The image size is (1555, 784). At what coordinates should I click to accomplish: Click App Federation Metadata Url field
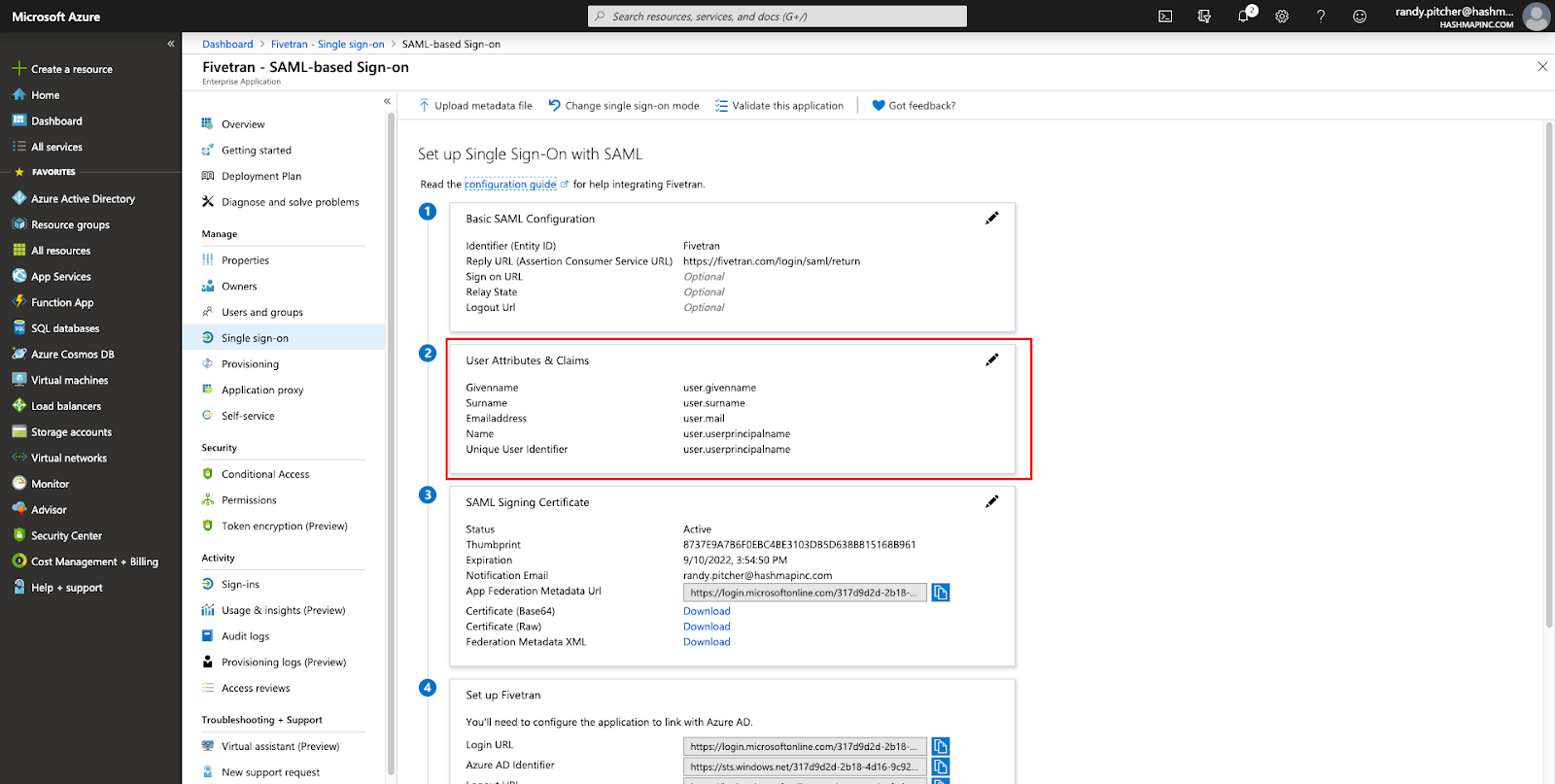(x=805, y=593)
